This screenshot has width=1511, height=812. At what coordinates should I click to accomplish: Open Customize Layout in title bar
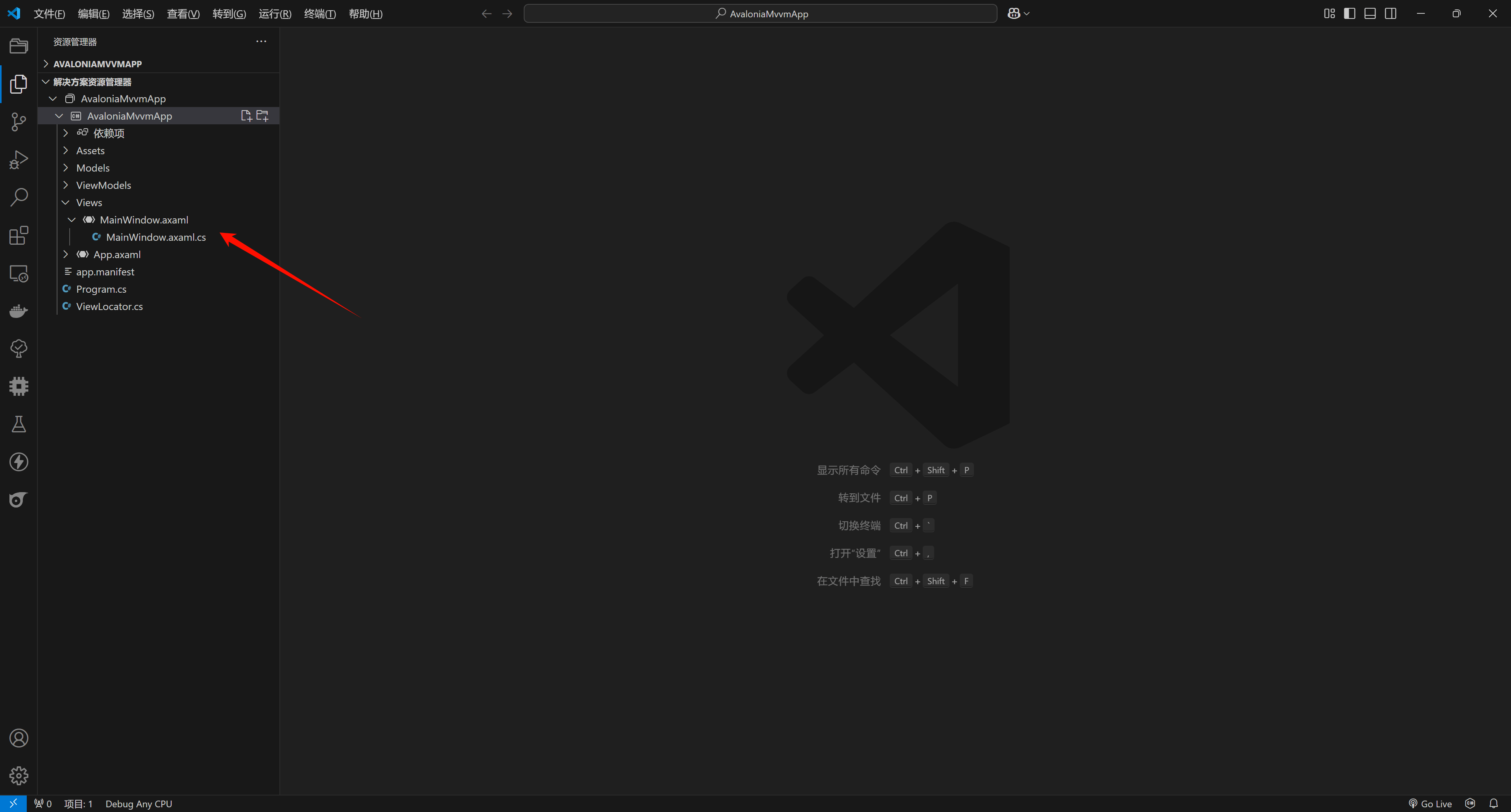click(x=1329, y=13)
